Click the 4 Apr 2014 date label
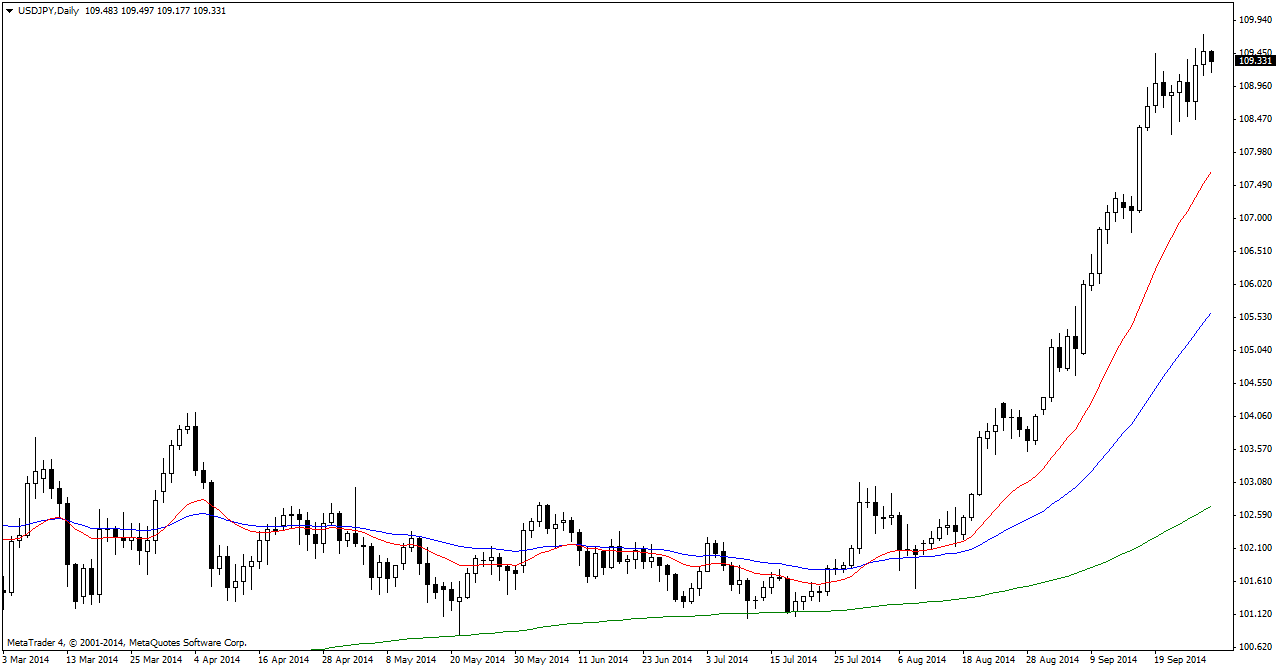The height and width of the screenshot is (668, 1276). point(216,660)
